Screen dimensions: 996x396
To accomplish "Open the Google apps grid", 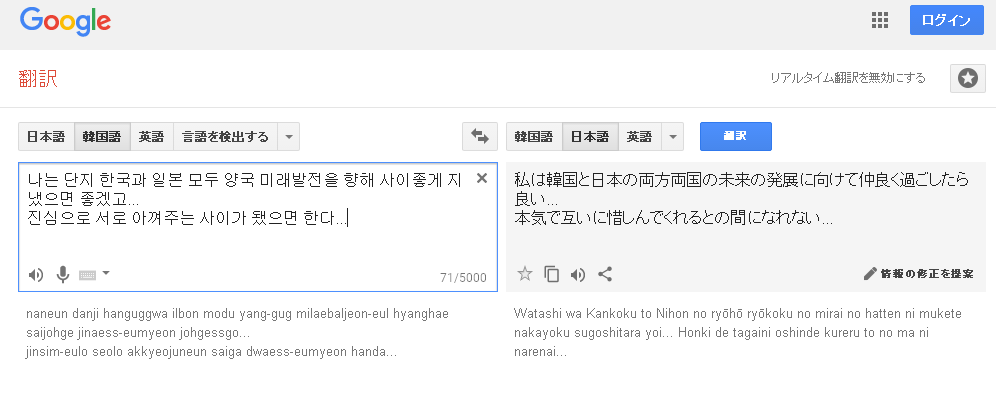I will [880, 20].
